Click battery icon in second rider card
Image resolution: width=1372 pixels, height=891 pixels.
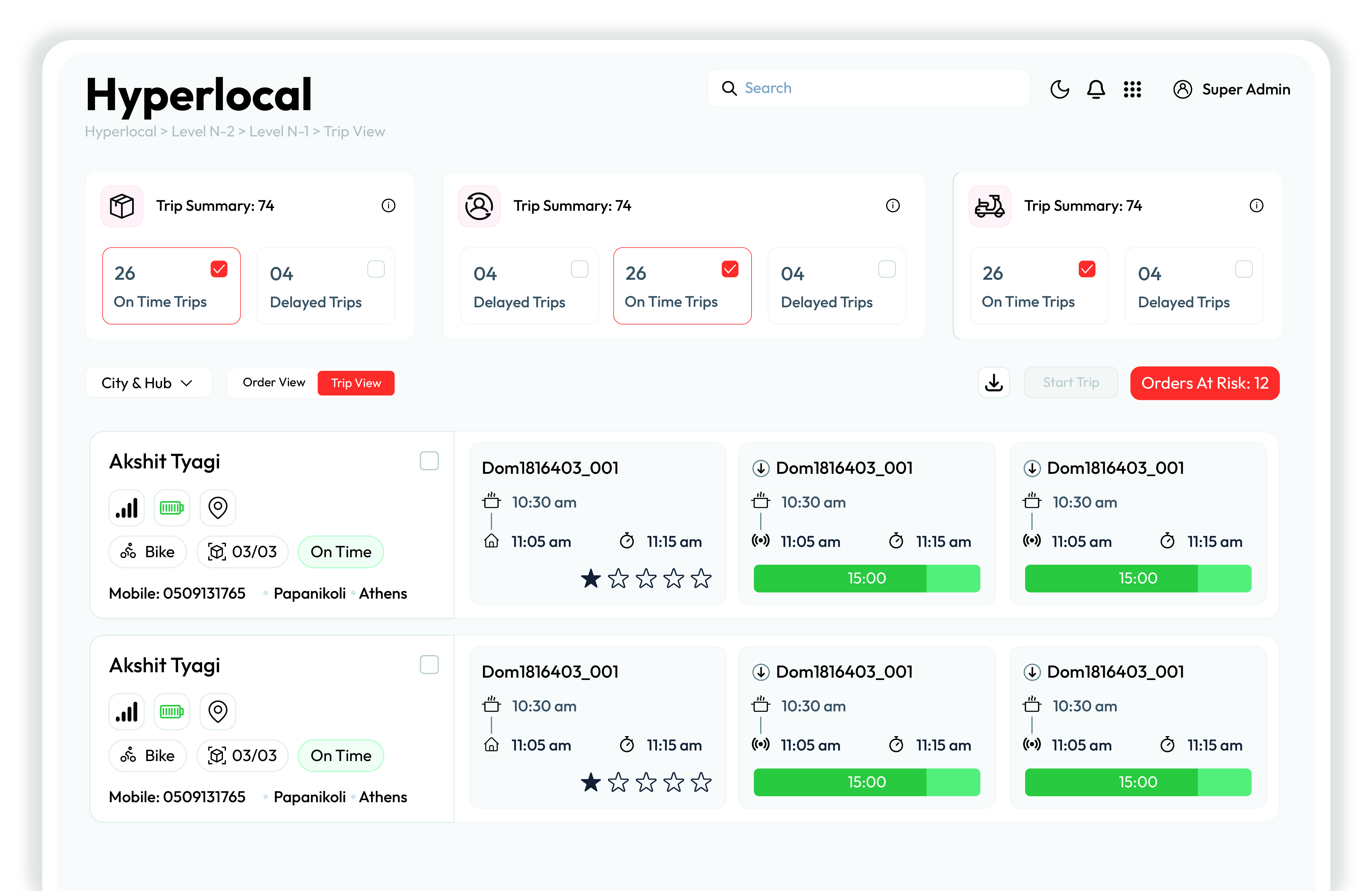(172, 712)
